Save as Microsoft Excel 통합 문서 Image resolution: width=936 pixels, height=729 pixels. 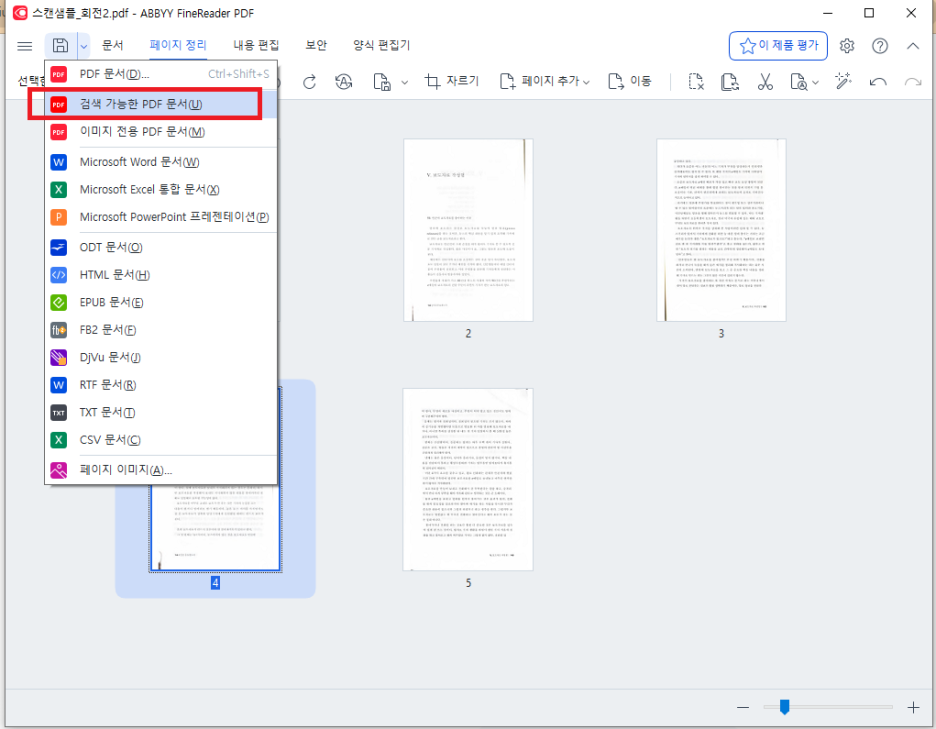click(161, 189)
